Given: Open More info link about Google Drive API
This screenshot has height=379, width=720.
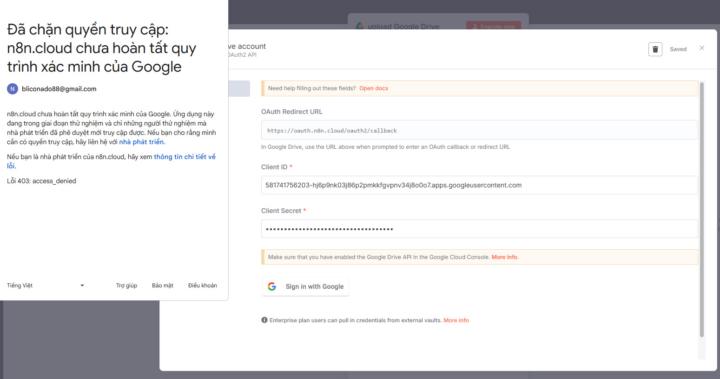Looking at the screenshot, I should (x=504, y=257).
